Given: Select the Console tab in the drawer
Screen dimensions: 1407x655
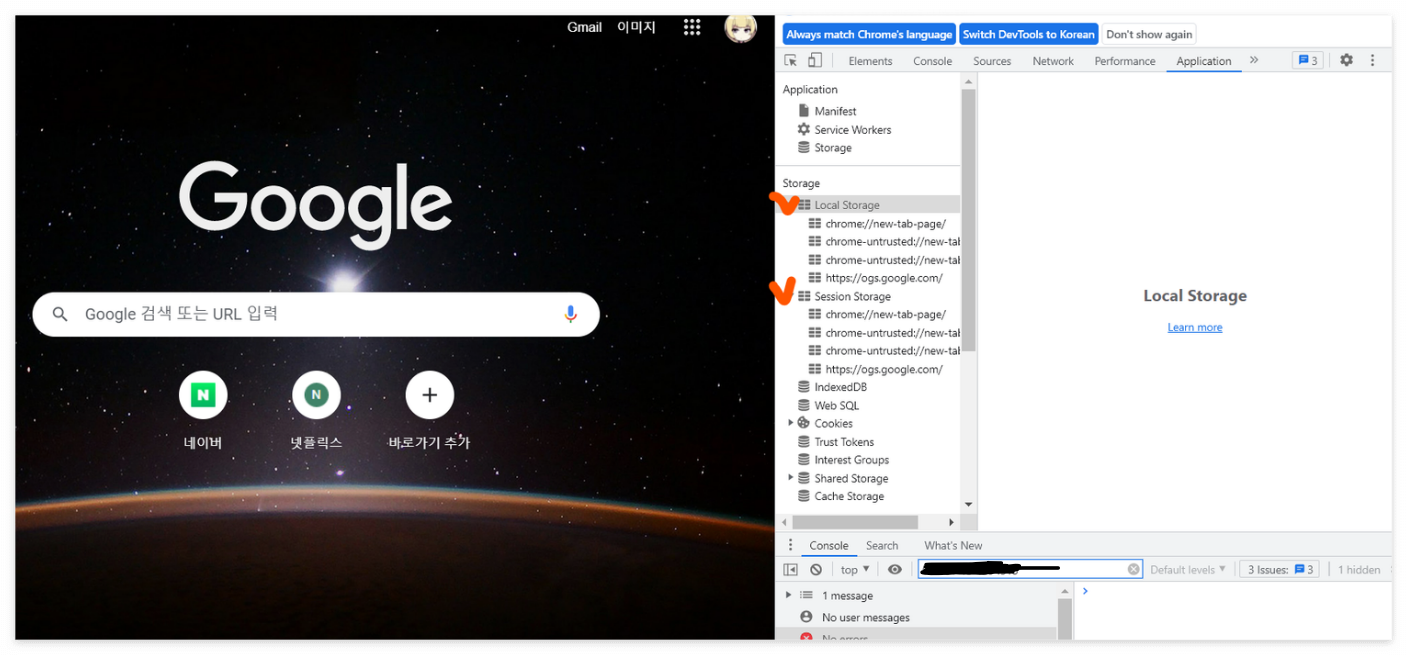Looking at the screenshot, I should point(829,545).
